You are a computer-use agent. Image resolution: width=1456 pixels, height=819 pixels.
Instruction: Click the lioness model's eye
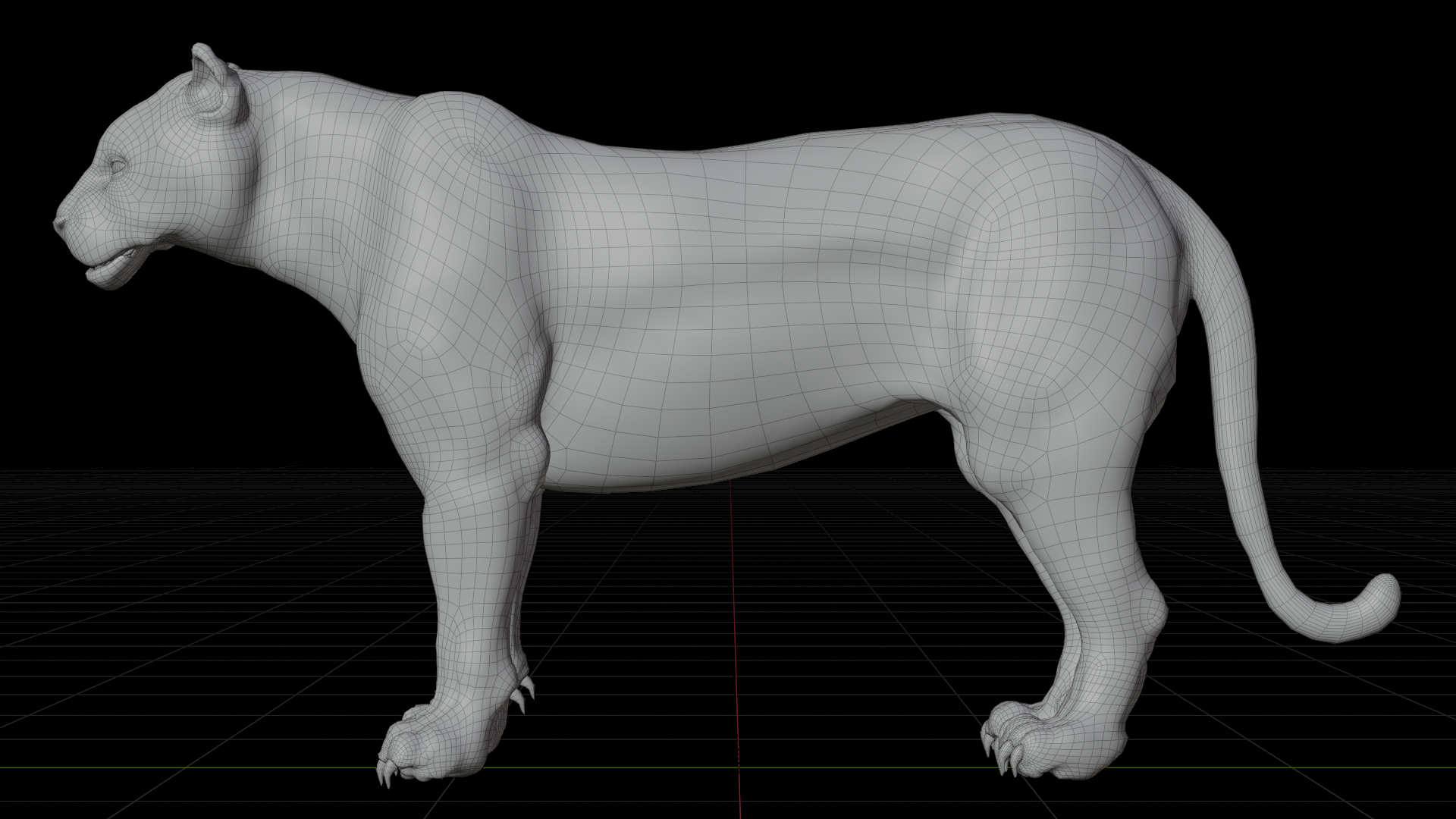118,164
